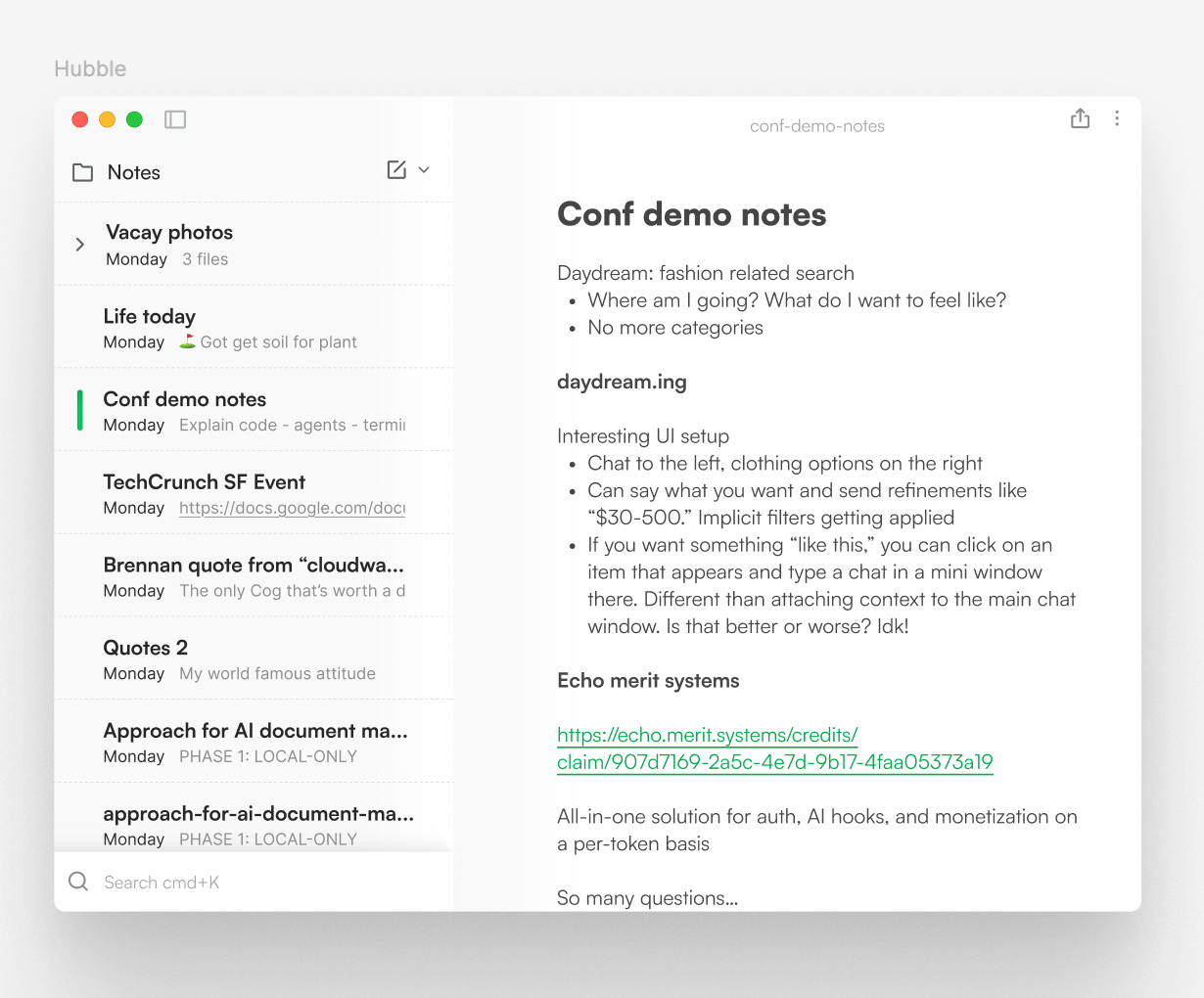Open the dropdown arrow beside compose icon

coord(424,170)
